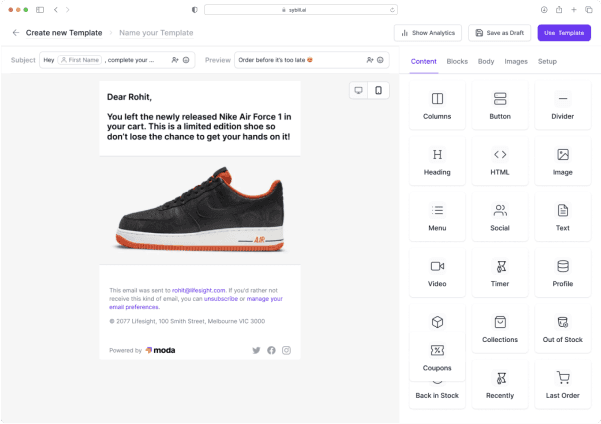
Task: Toggle the browser sidebar
Action: 40,10
